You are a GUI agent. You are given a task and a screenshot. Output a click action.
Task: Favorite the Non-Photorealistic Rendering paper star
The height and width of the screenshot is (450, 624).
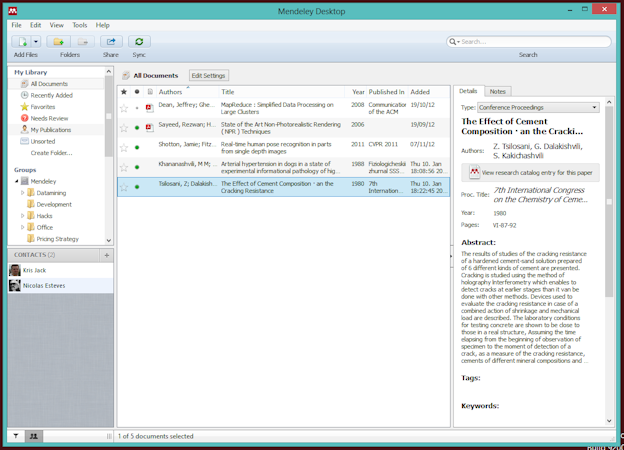[124, 128]
